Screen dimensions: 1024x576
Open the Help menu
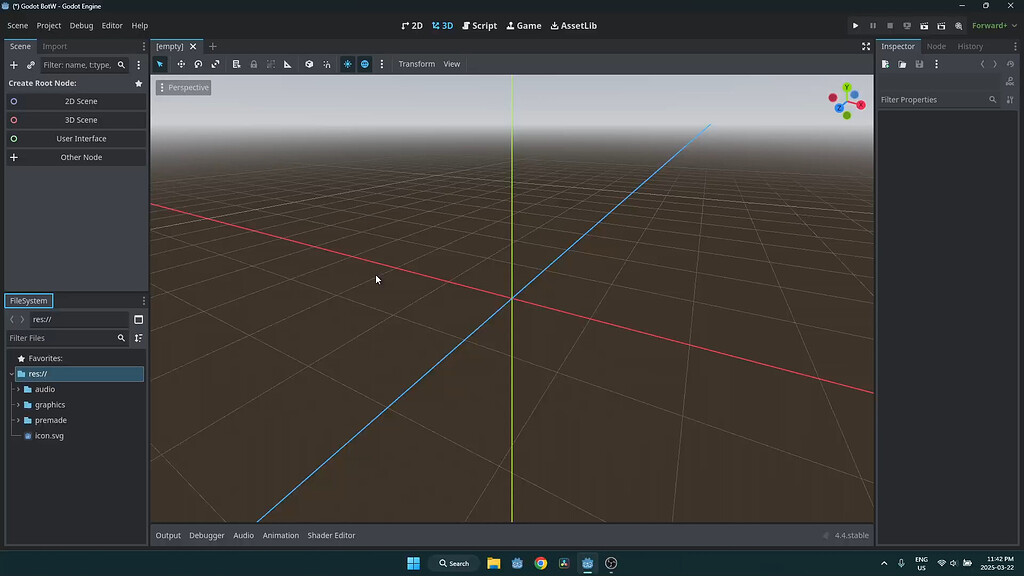[140, 25]
